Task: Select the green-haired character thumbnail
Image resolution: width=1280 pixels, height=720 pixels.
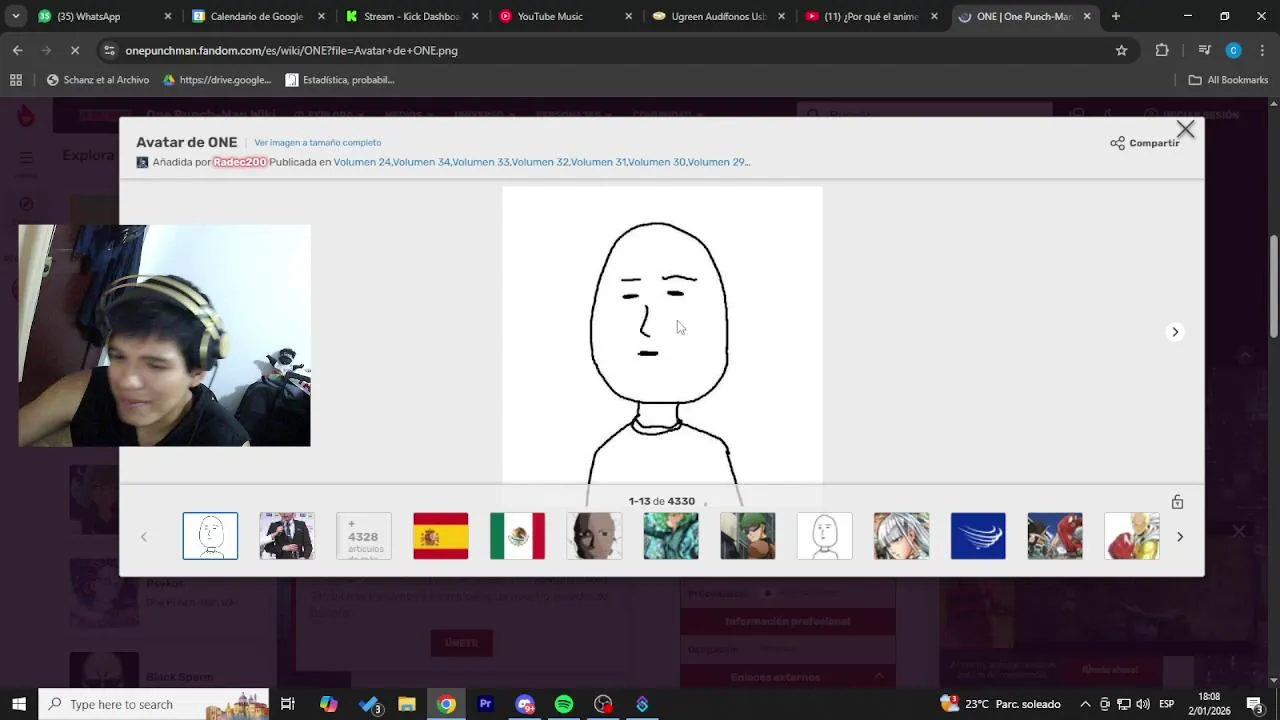Action: pos(748,536)
